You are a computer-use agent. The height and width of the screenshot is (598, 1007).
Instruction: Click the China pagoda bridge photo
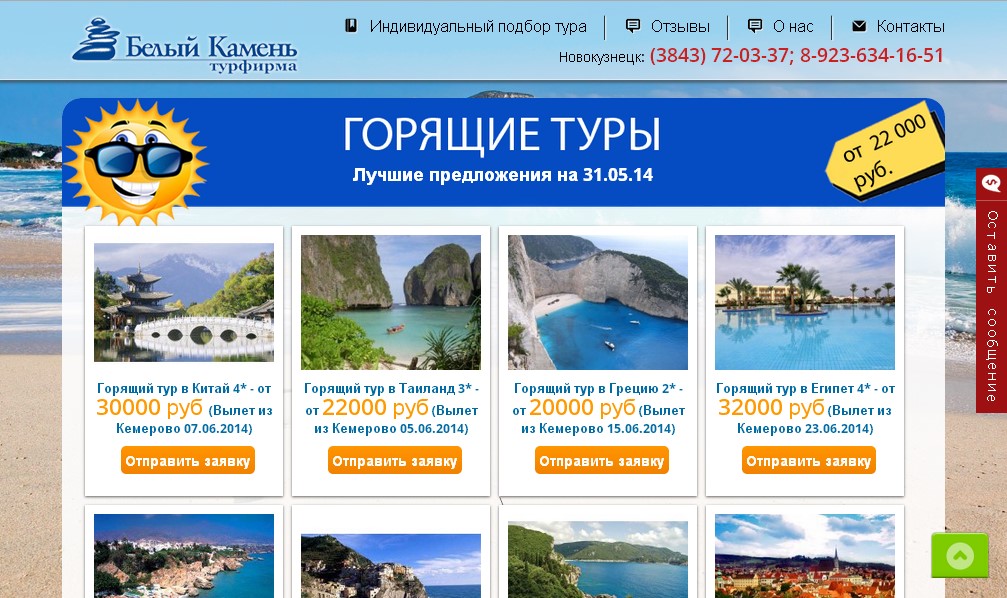click(x=184, y=302)
